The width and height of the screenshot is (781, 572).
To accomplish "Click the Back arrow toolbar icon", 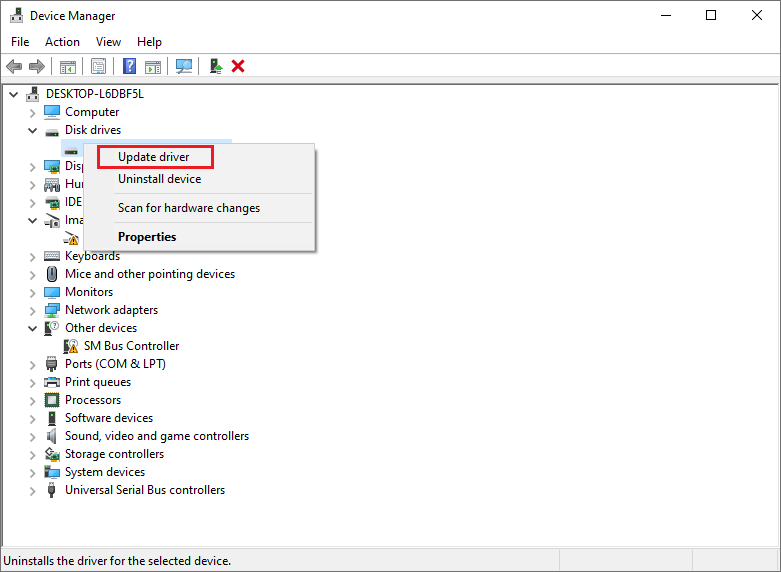I will tap(14, 66).
